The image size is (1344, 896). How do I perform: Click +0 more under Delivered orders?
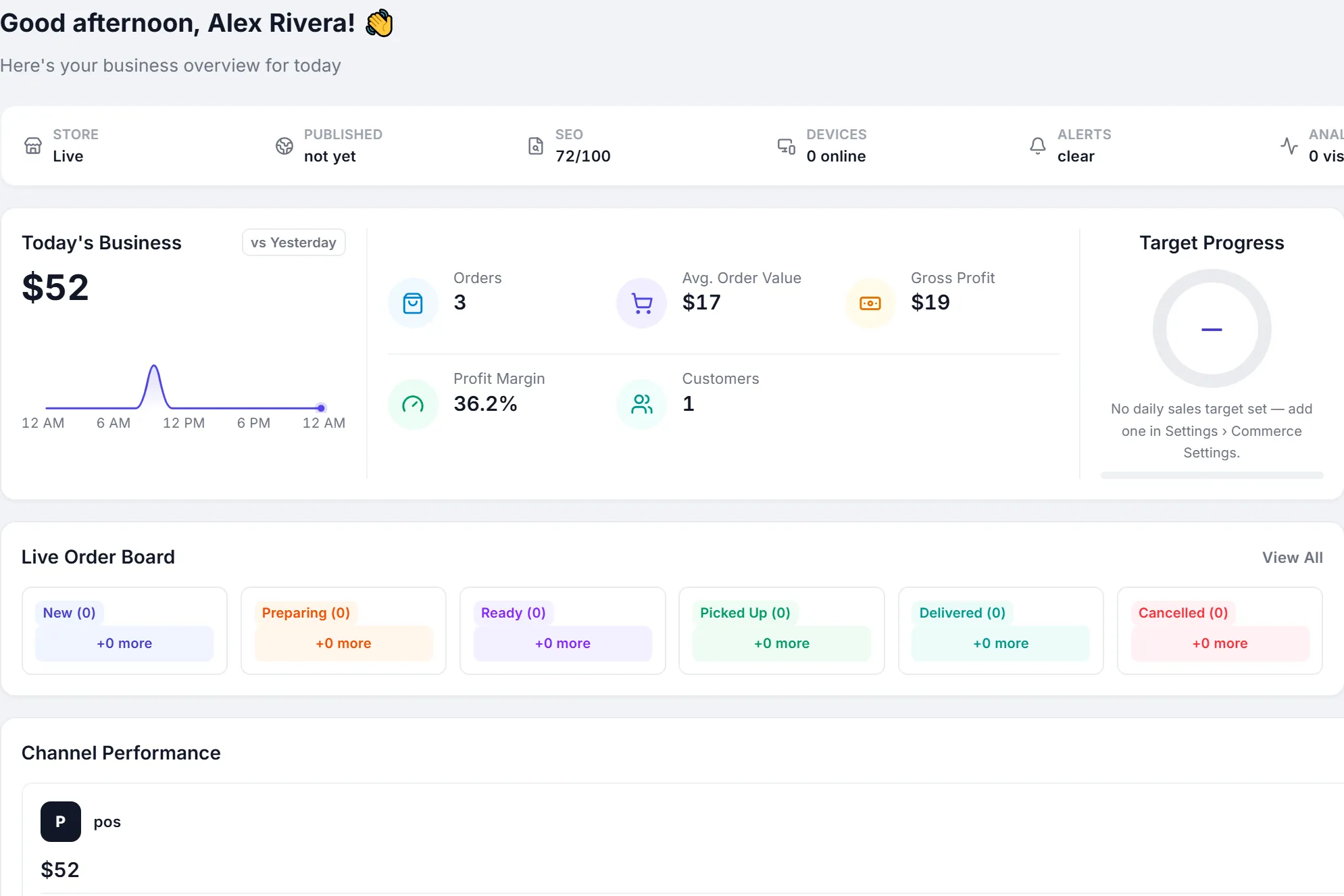point(1001,643)
